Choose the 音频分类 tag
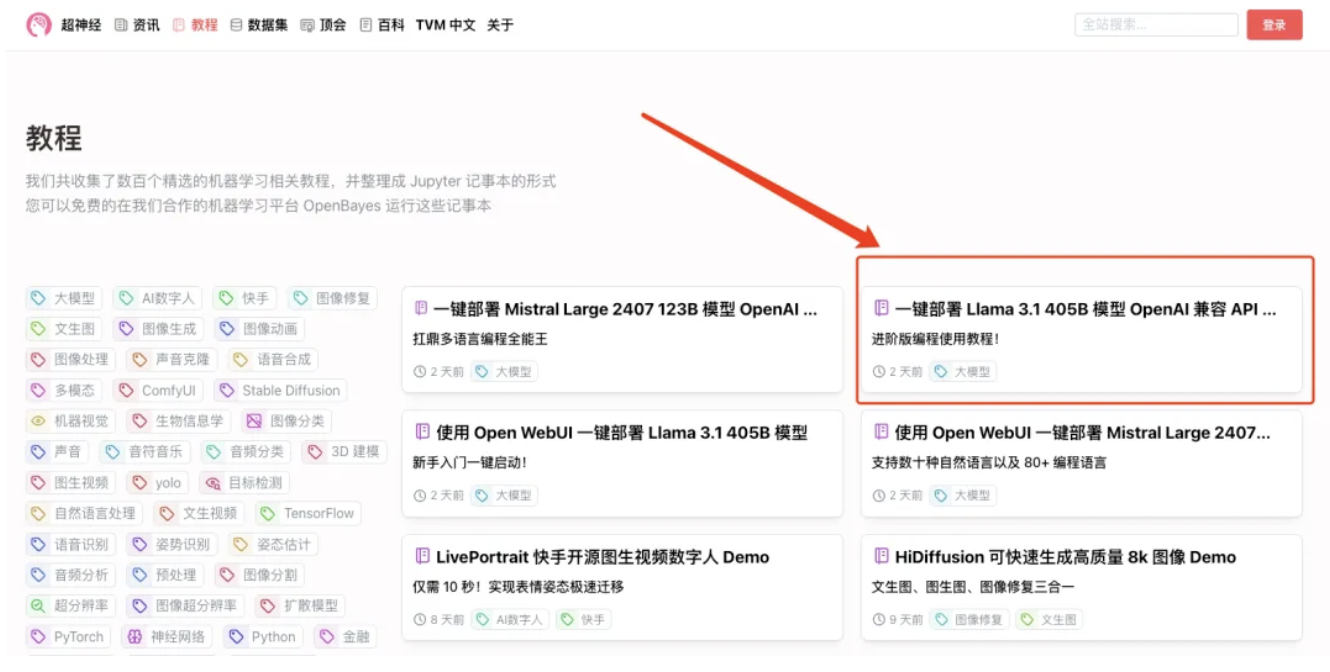The width and height of the screenshot is (1330, 672). tap(246, 452)
